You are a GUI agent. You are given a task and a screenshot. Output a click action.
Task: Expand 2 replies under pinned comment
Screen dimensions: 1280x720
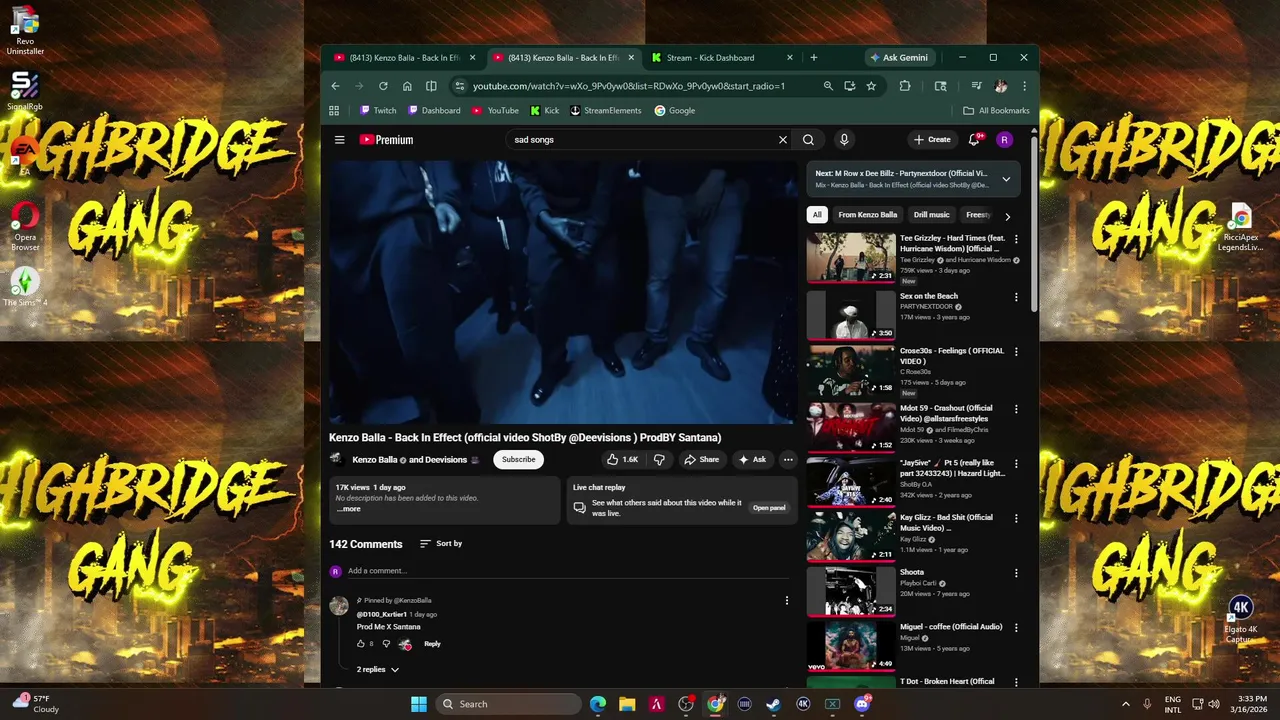tap(378, 670)
